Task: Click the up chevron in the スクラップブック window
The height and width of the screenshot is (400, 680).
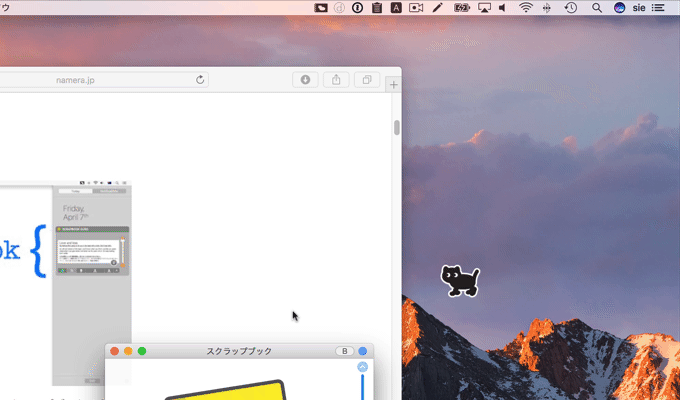Action: pos(362,367)
